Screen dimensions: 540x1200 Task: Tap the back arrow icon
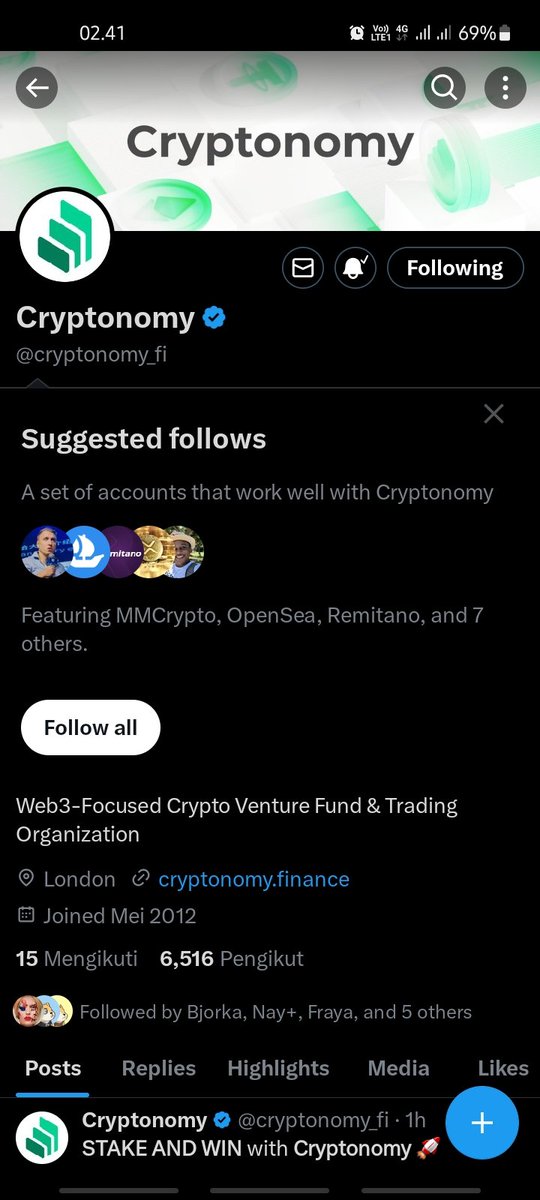click(37, 89)
